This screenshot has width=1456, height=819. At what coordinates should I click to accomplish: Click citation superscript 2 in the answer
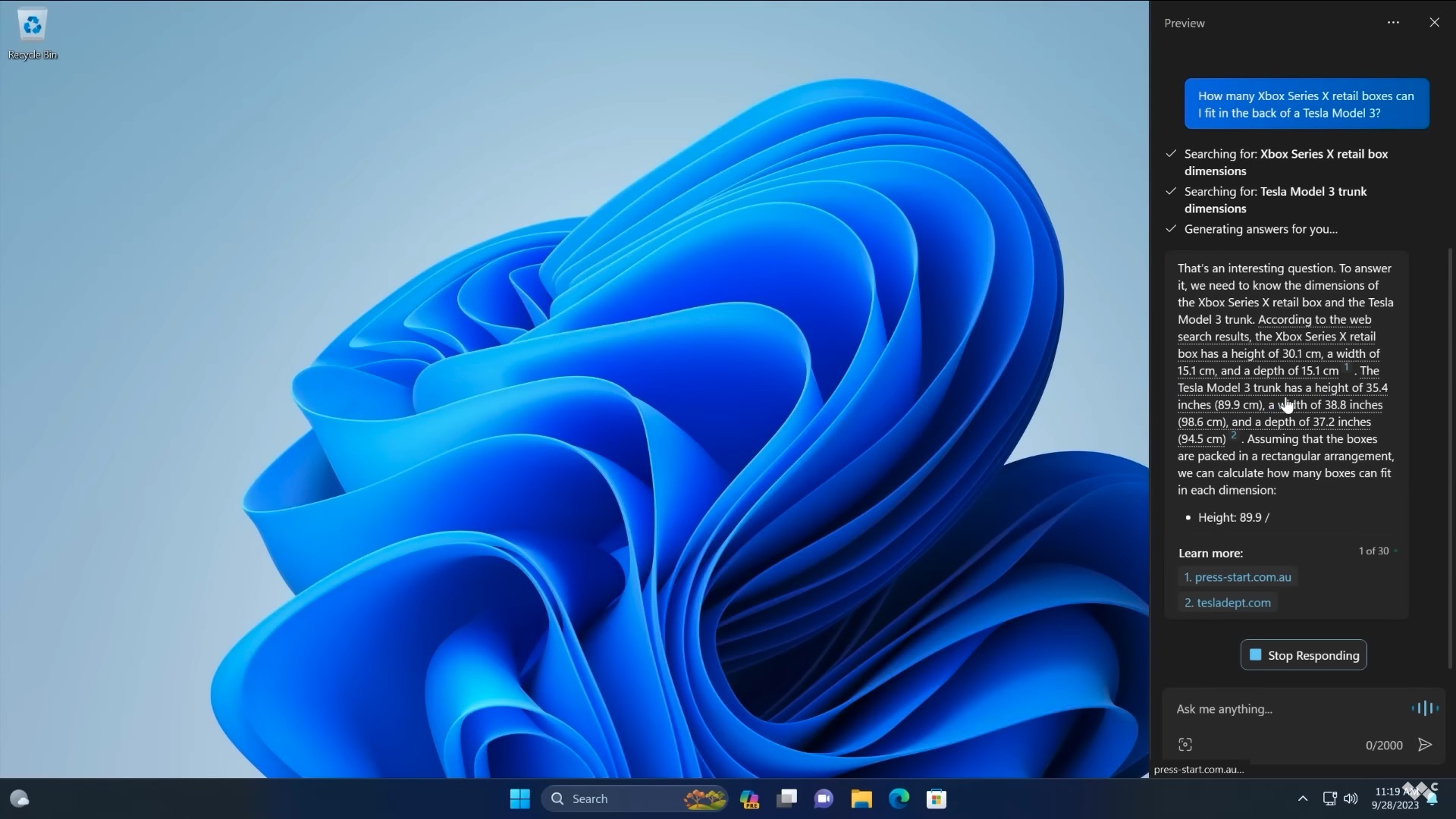[x=1234, y=435]
